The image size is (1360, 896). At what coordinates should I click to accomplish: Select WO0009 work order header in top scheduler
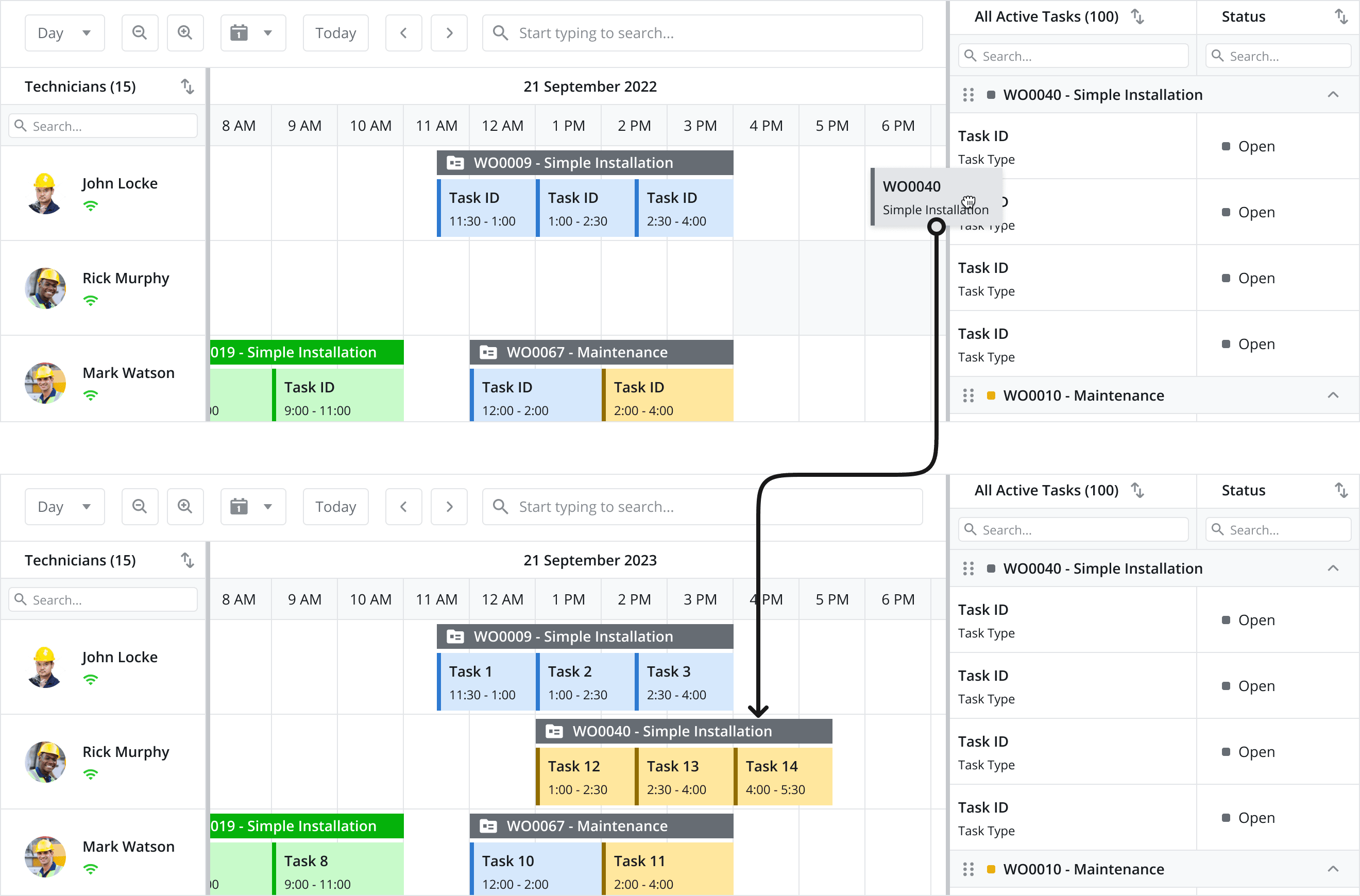(585, 163)
